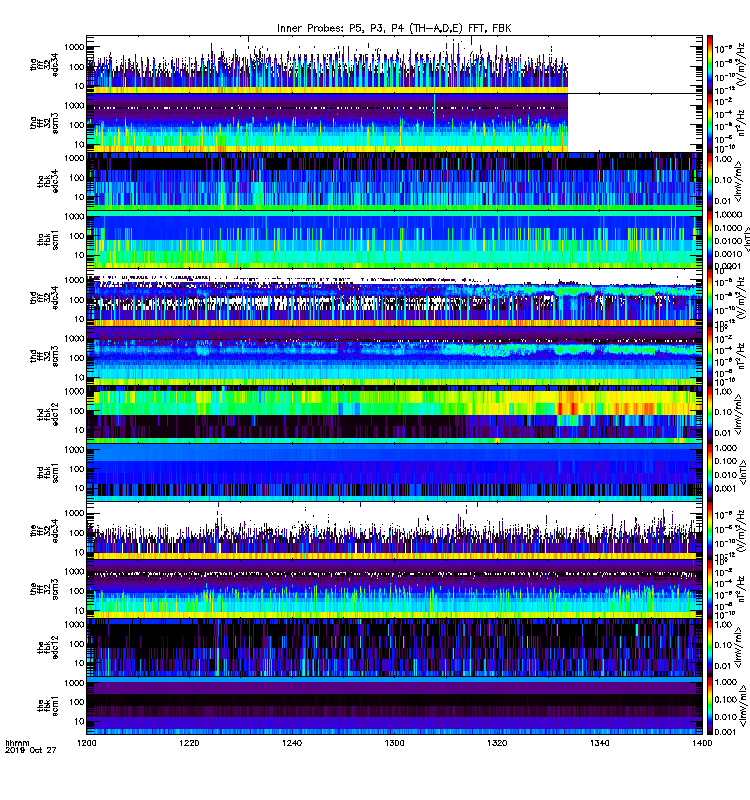Click the '1000' y-axis tick of tha fff edc34
The image size is (750, 800).
(x=74, y=47)
